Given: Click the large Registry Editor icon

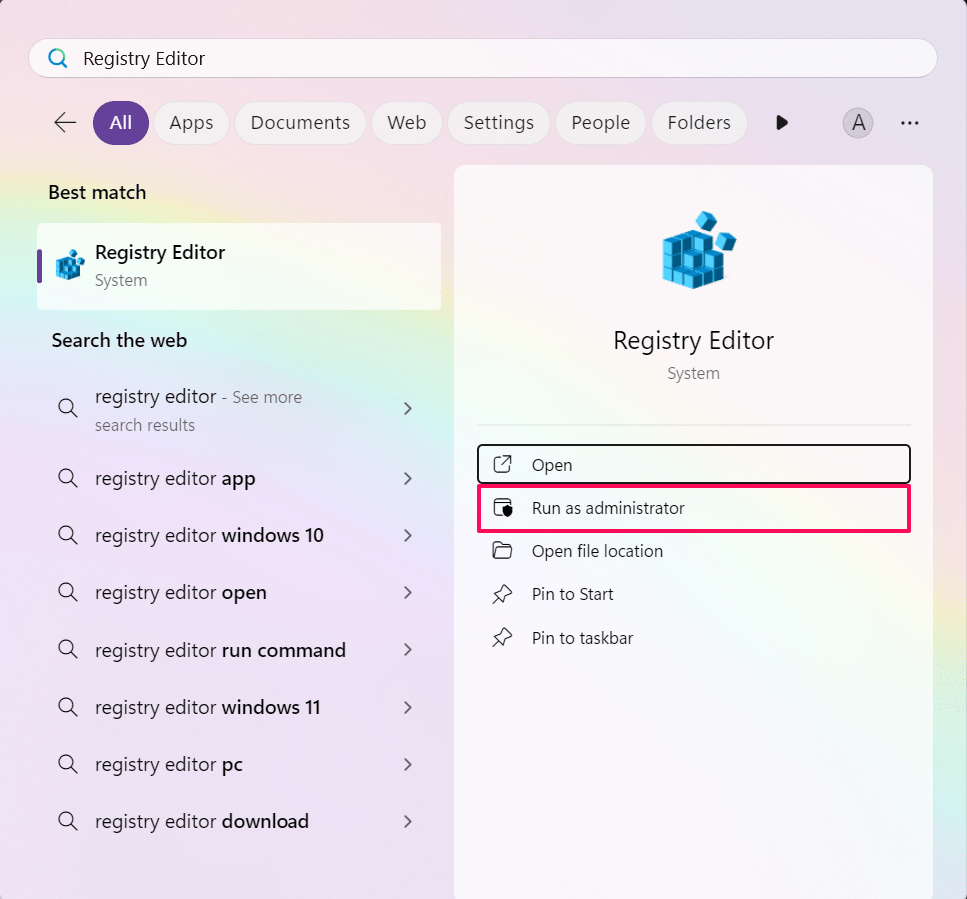Looking at the screenshot, I should click(x=694, y=251).
